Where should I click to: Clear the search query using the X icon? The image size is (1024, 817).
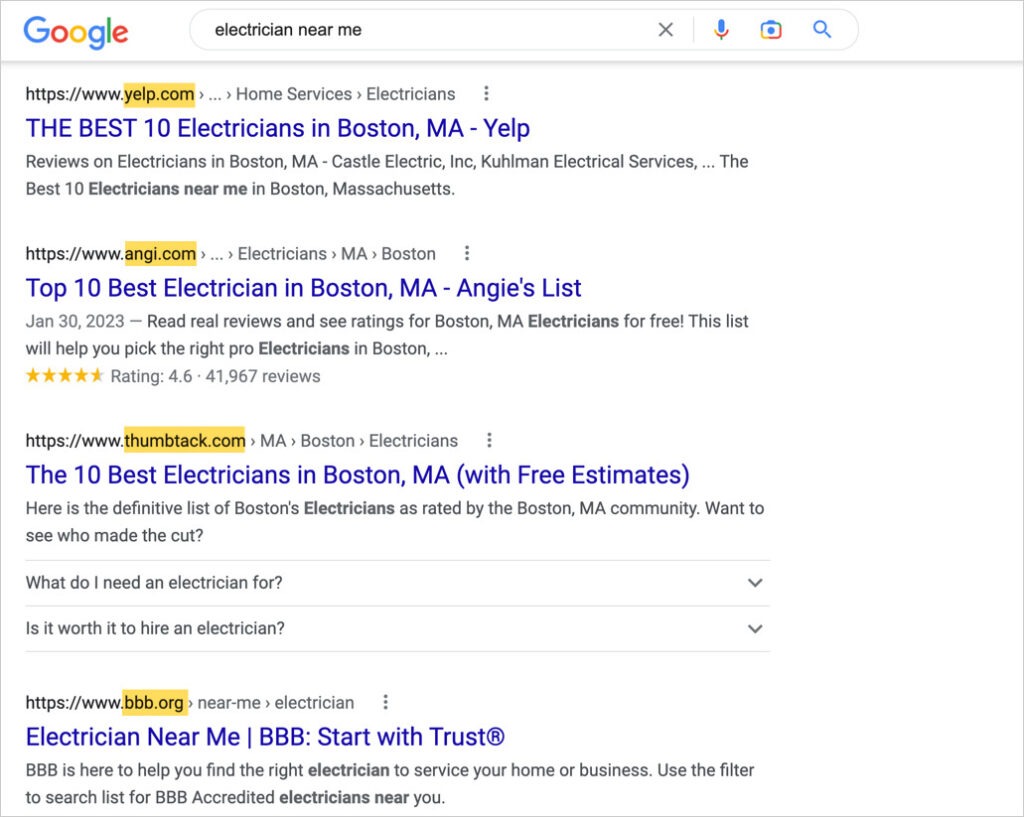point(665,30)
